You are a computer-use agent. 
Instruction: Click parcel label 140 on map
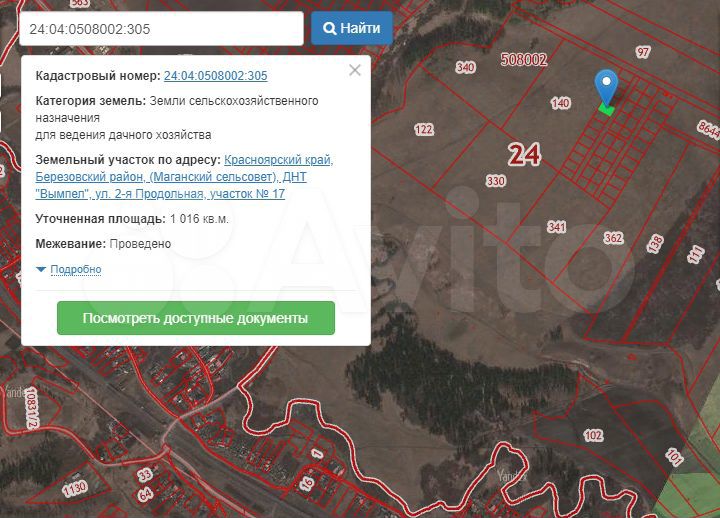pos(560,103)
